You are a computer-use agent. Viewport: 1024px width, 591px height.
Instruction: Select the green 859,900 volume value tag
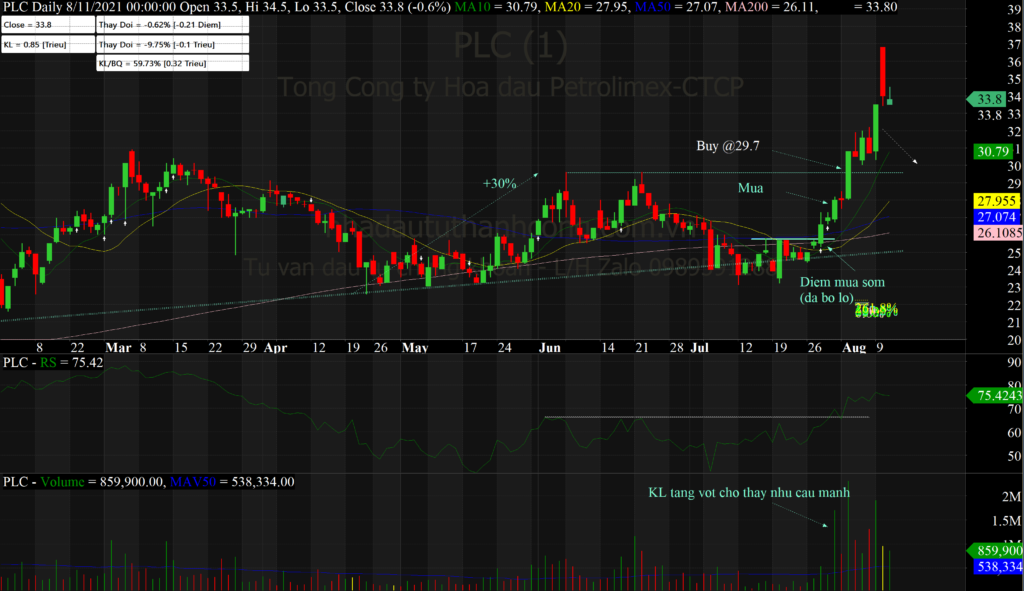993,550
